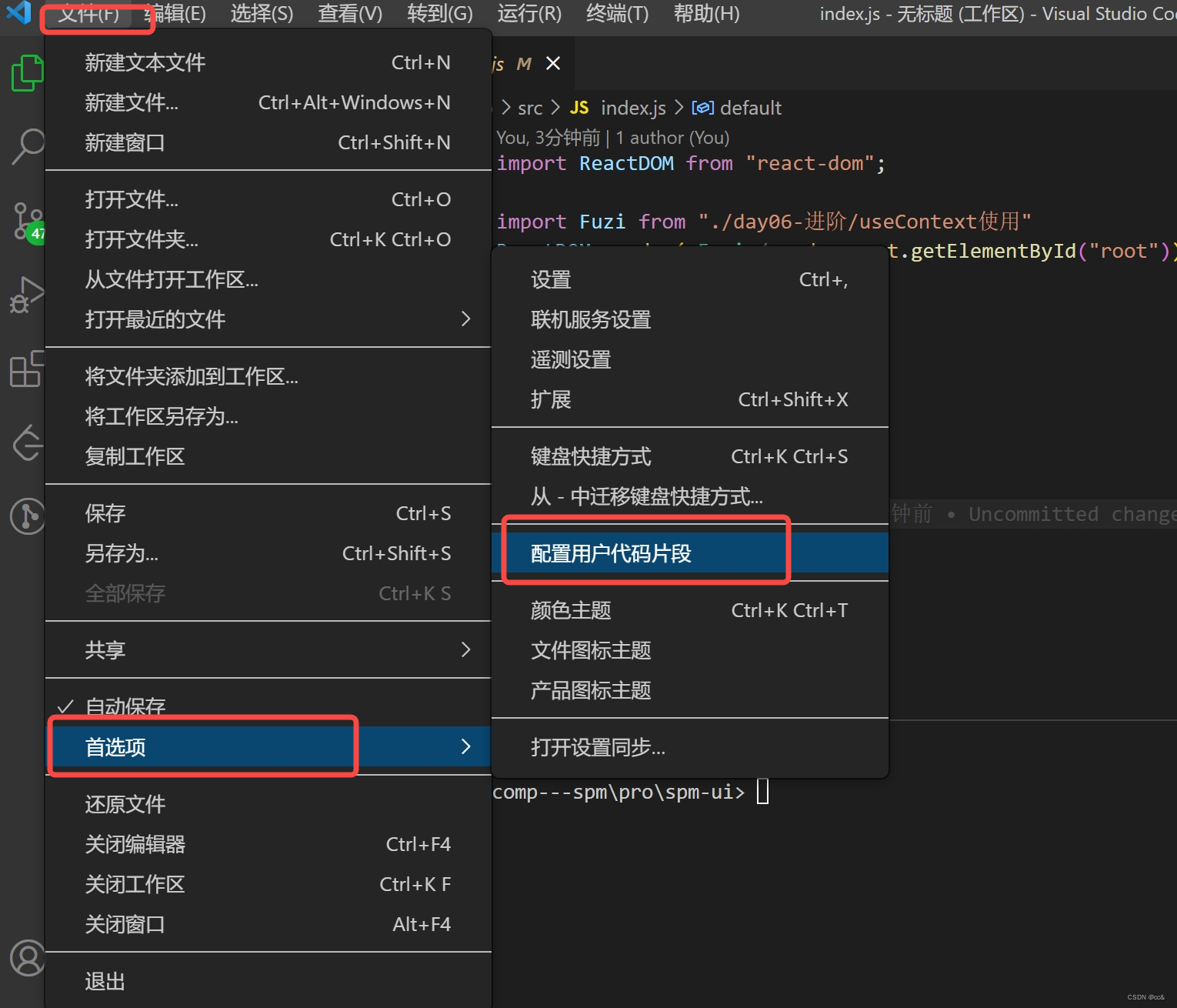Select 颜色主题 menu entry

pos(569,610)
